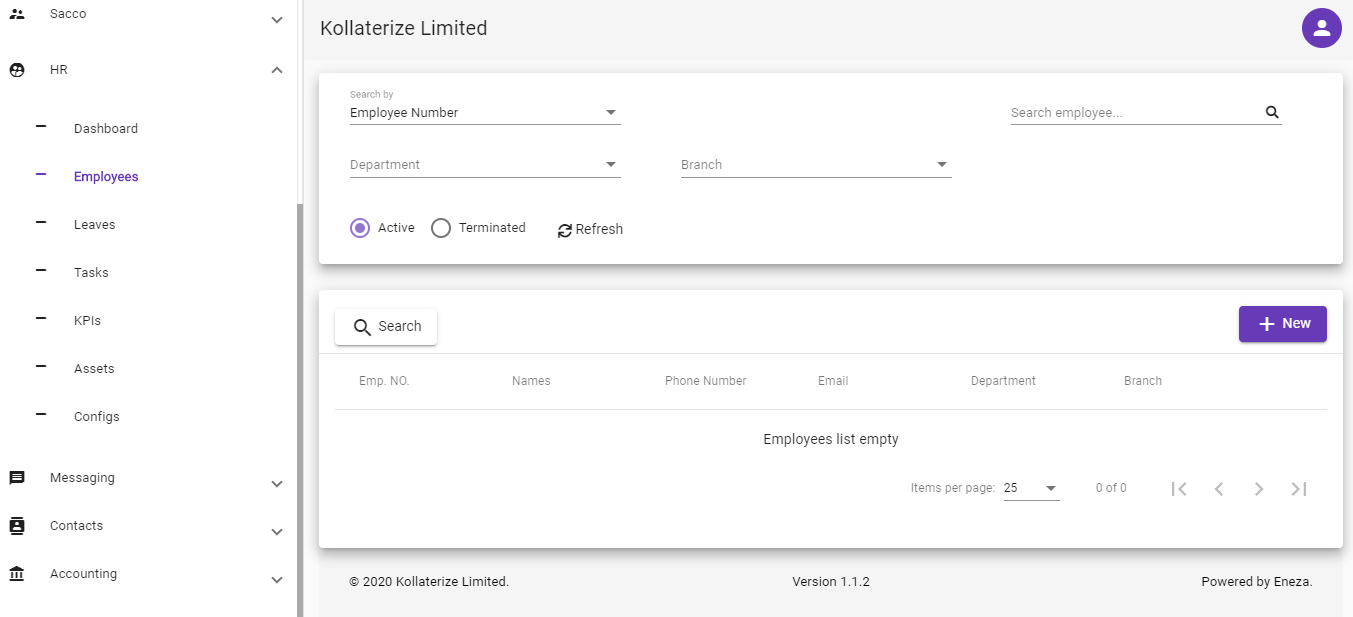The width and height of the screenshot is (1353, 617).
Task: Click the Employees list empty message
Action: [831, 439]
